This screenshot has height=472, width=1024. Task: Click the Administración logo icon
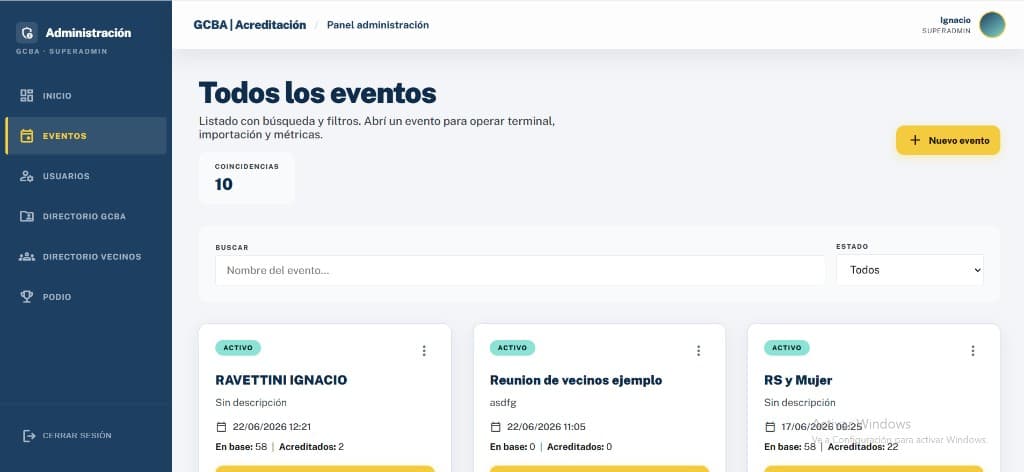(x=27, y=33)
